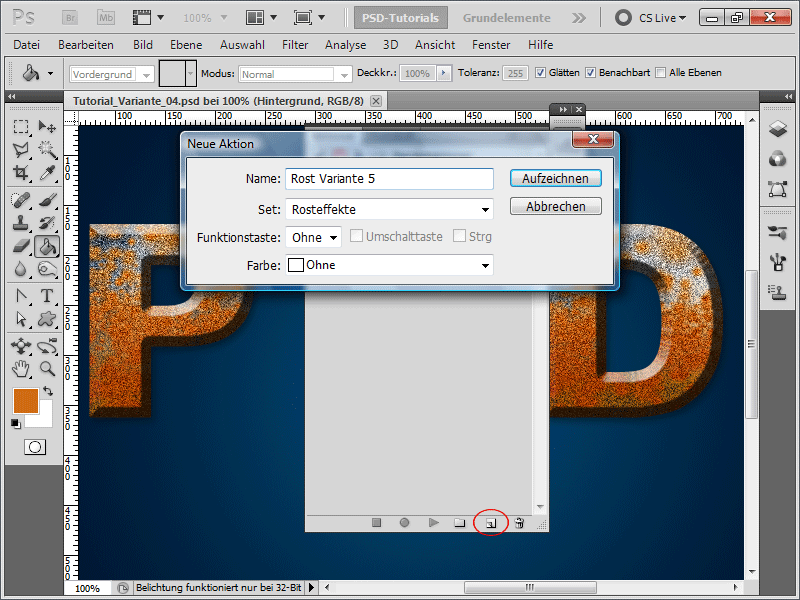This screenshot has height=600, width=800.
Task: Toggle Quick Mask mode
Action: pos(35,447)
